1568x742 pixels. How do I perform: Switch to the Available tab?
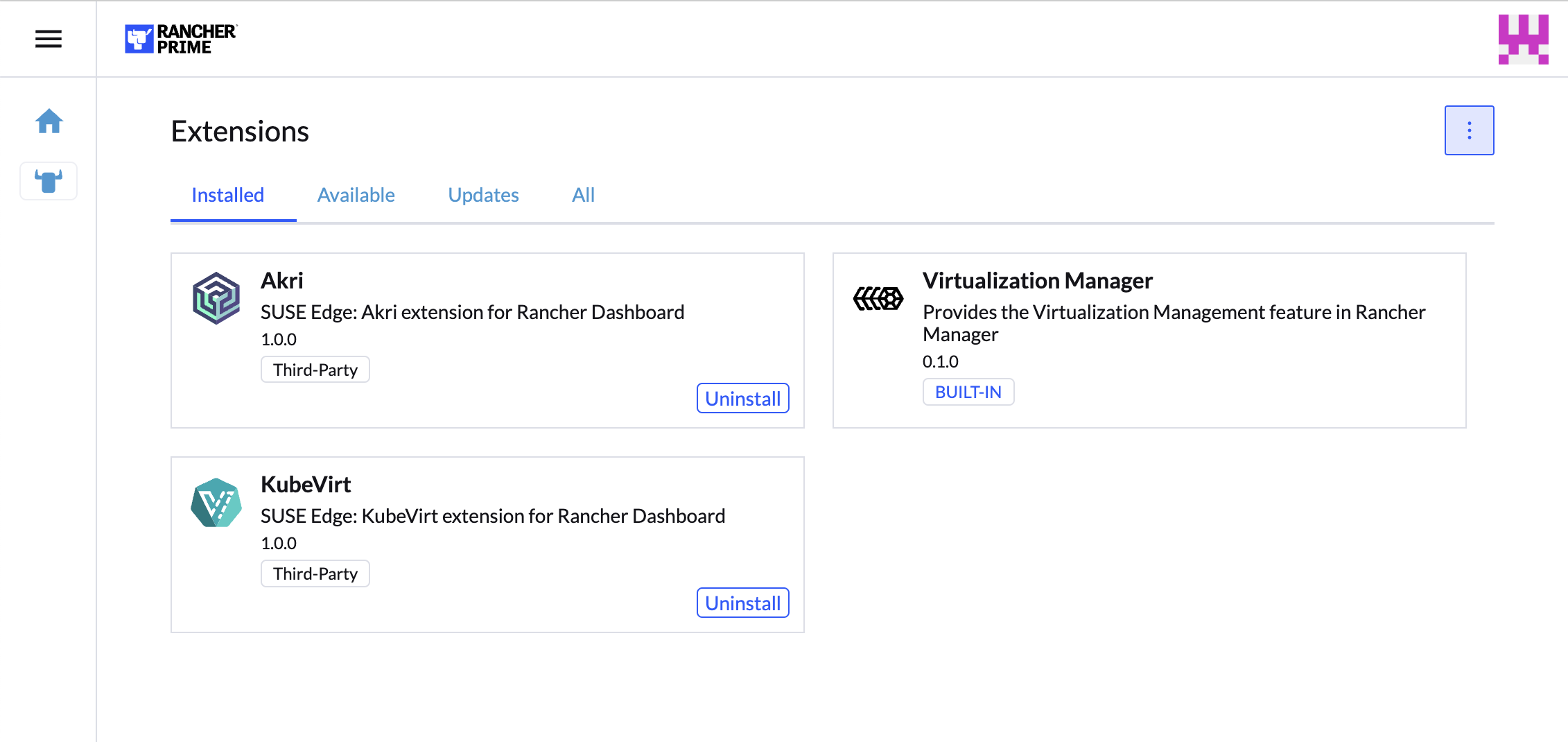356,195
